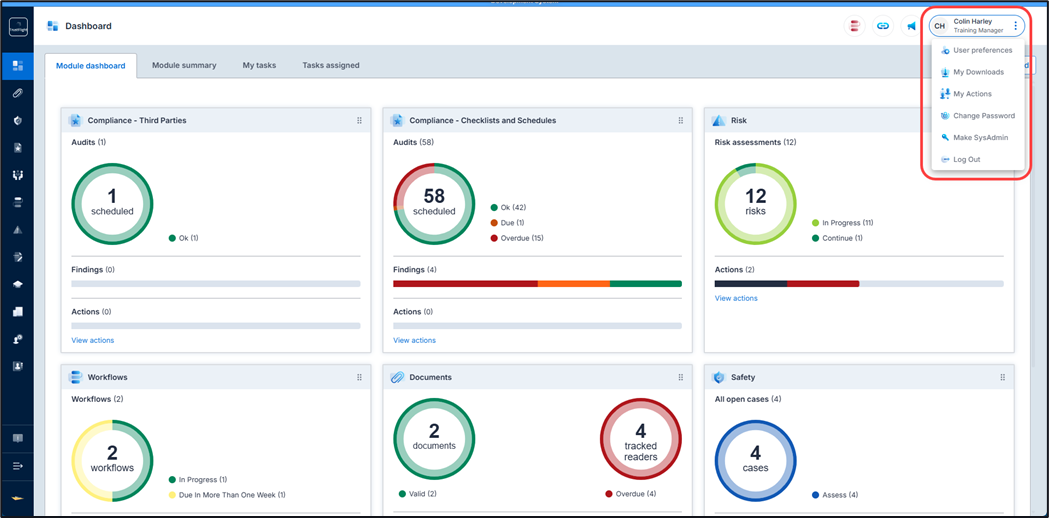
Task: Select the dashboard grid icon in sidebar
Action: [17, 66]
